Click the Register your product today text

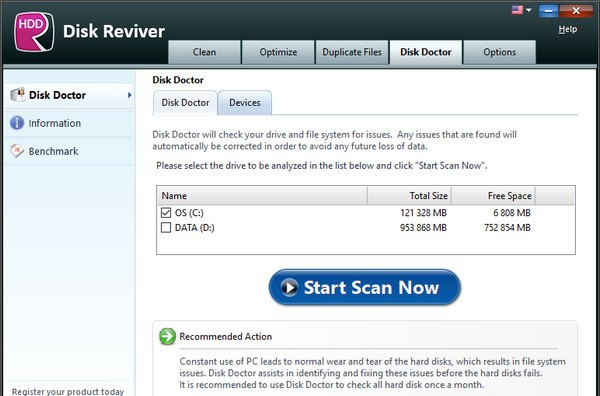point(68,391)
